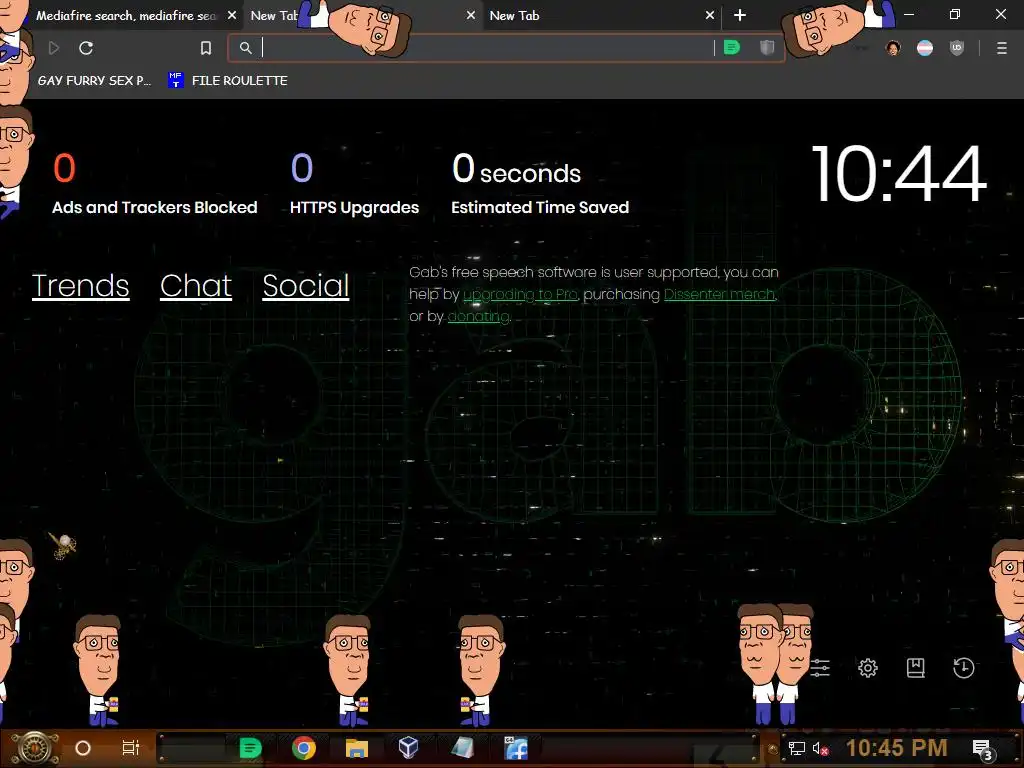Viewport: 1024px width, 768px height.
Task: Click the network tray icon
Action: [796, 748]
